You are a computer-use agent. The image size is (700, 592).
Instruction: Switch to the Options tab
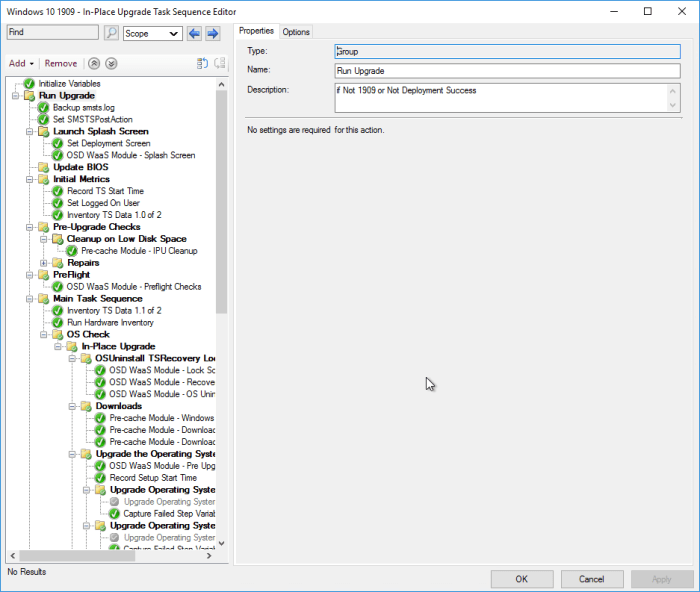[x=296, y=32]
